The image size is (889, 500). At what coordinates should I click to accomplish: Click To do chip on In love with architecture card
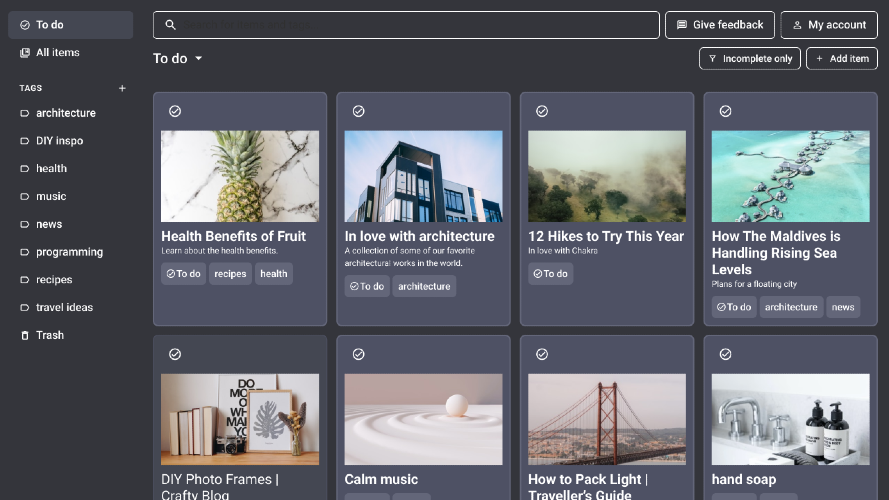(367, 286)
